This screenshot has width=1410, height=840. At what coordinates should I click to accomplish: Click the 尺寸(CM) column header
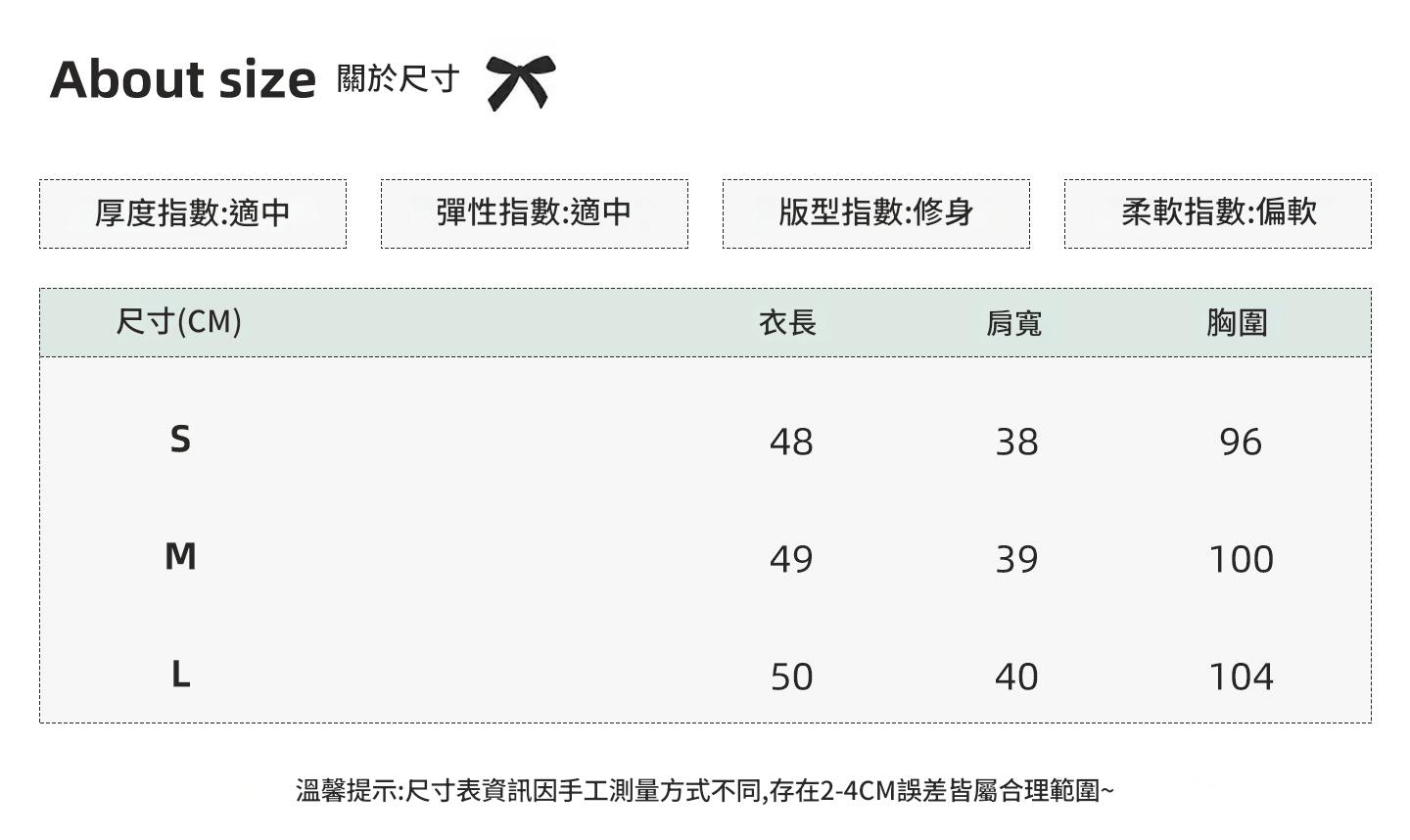click(x=178, y=321)
